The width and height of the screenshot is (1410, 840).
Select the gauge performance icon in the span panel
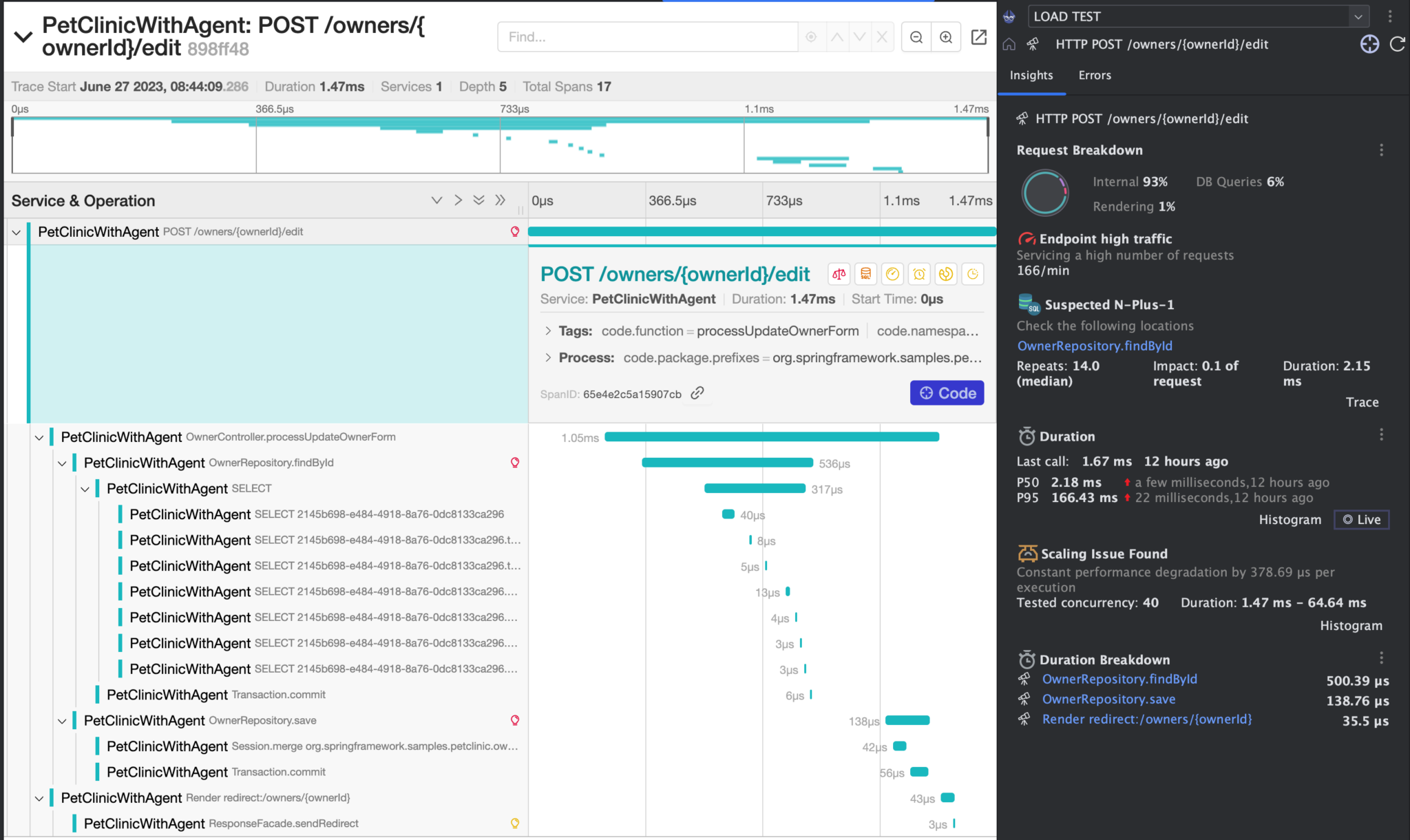coord(892,273)
